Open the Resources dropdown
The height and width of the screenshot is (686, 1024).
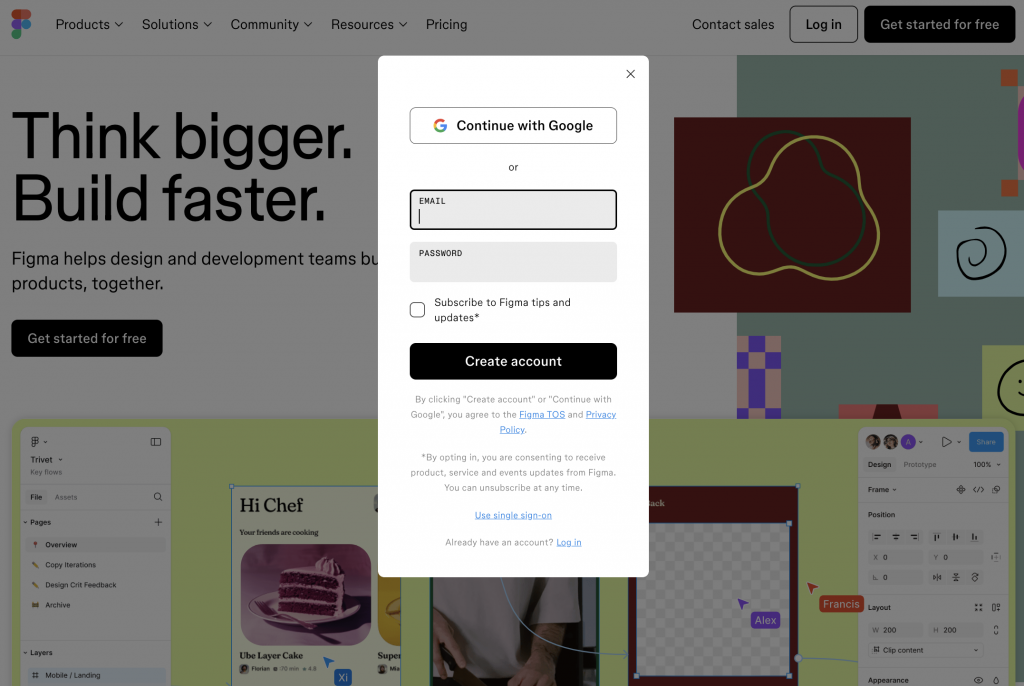(369, 24)
